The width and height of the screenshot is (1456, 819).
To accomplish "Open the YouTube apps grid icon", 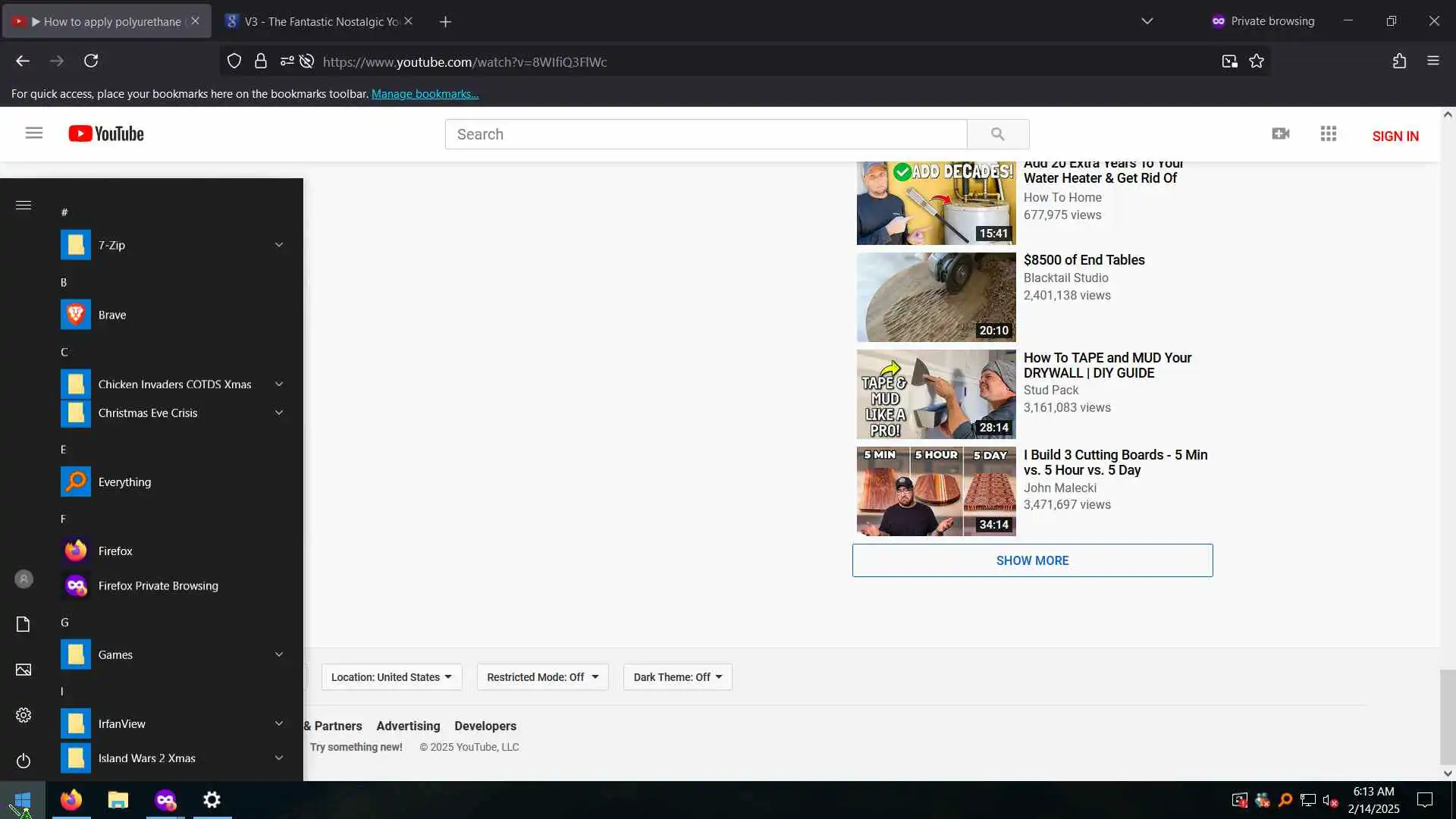I will (1328, 133).
